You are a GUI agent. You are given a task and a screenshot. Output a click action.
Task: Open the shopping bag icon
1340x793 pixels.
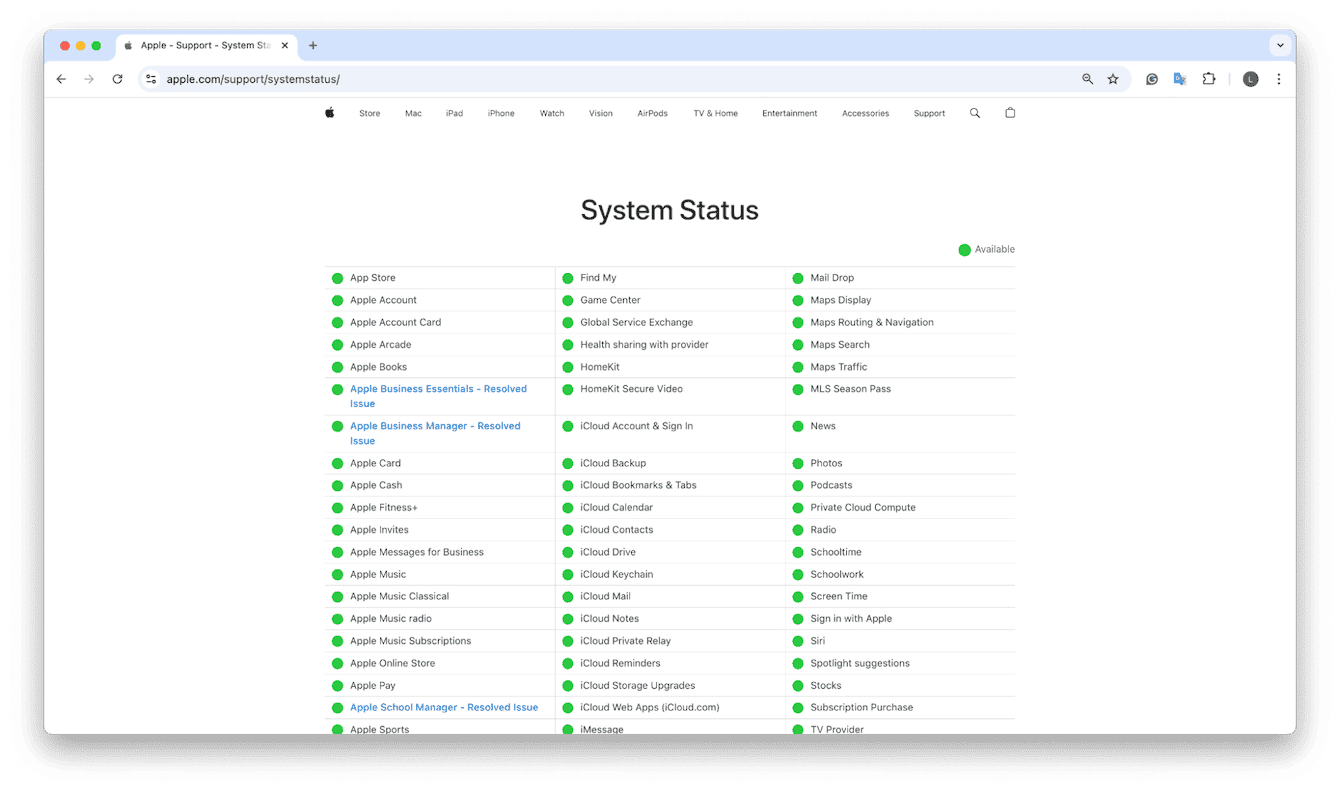click(x=1010, y=113)
